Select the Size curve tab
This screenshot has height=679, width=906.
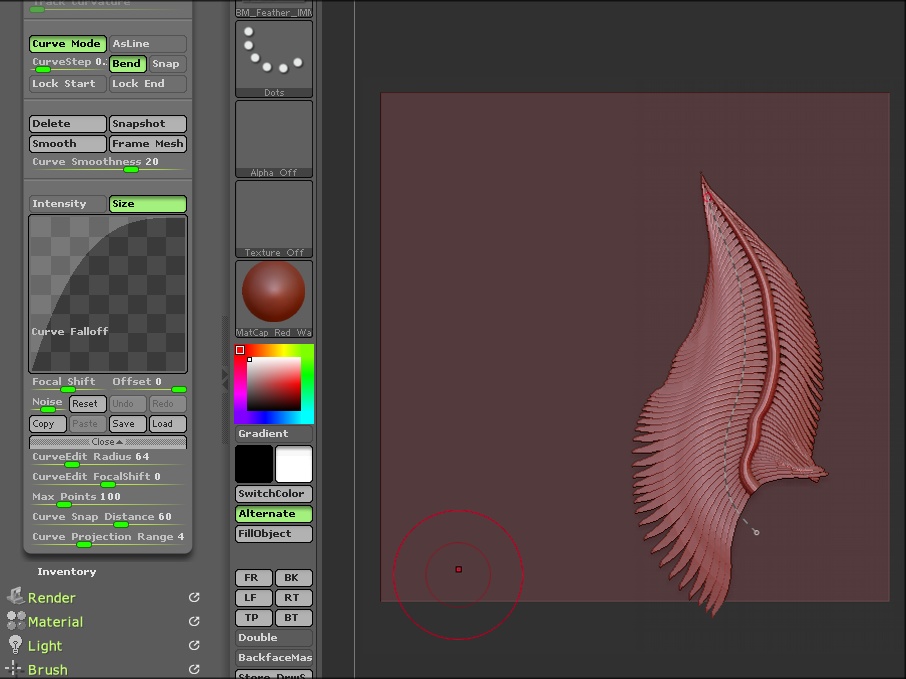pyautogui.click(x=147, y=204)
